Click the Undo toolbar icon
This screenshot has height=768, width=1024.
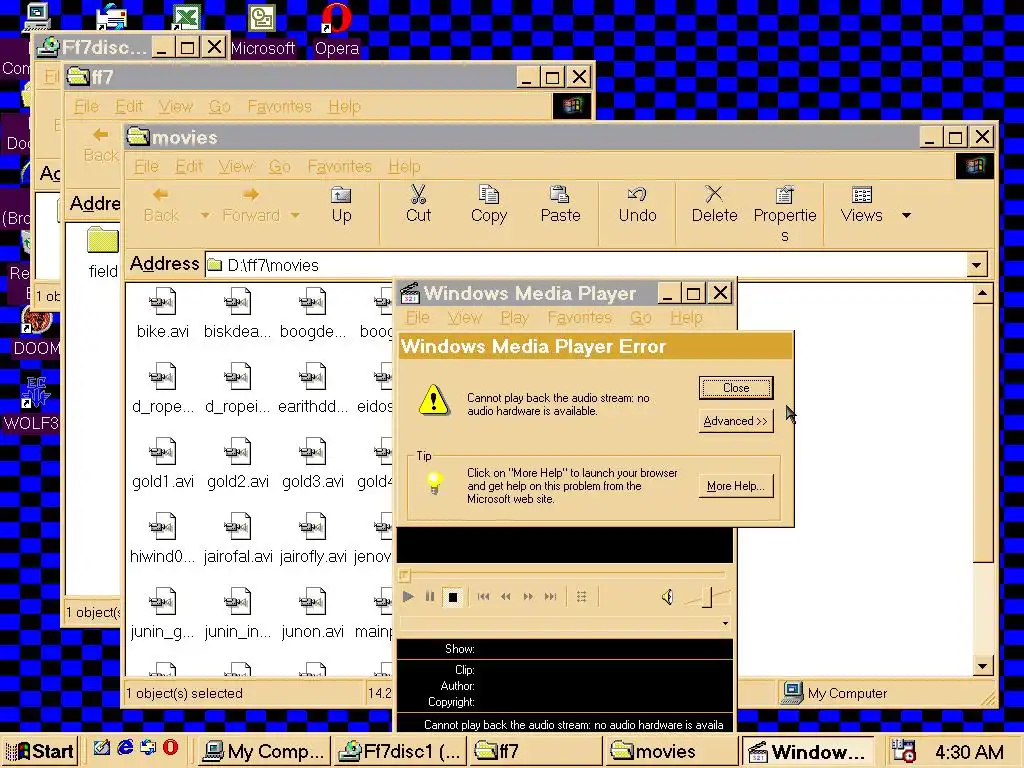[x=637, y=204]
